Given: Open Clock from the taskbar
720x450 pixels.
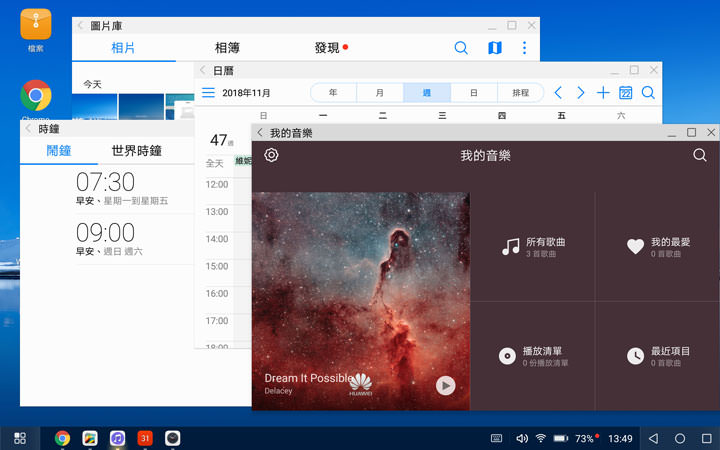Looking at the screenshot, I should pos(173,438).
